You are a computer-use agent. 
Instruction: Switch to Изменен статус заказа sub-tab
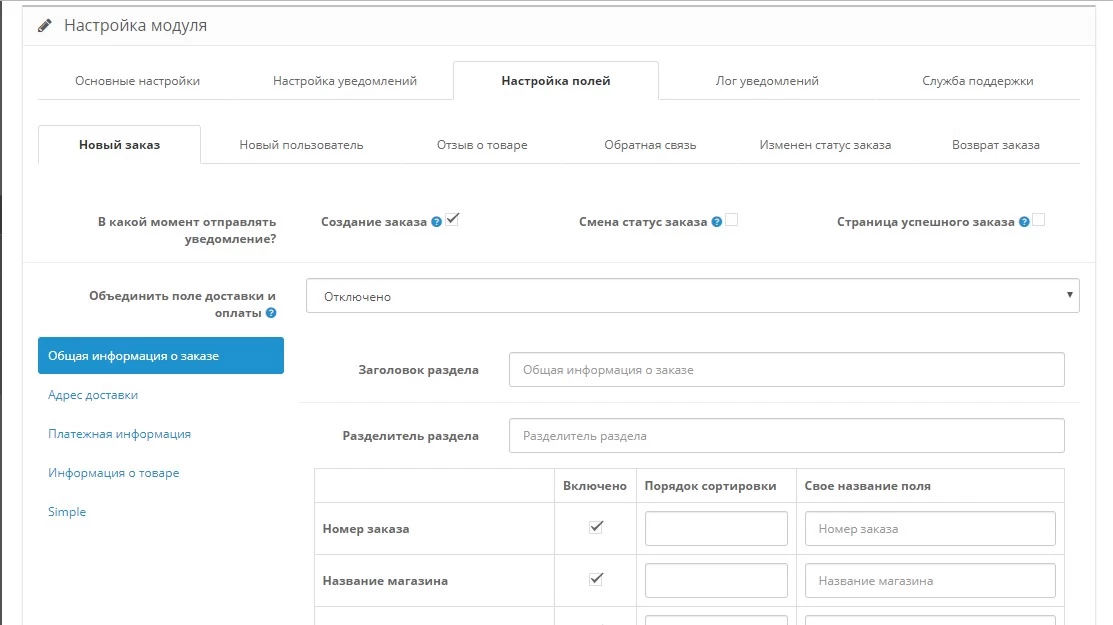pos(825,145)
